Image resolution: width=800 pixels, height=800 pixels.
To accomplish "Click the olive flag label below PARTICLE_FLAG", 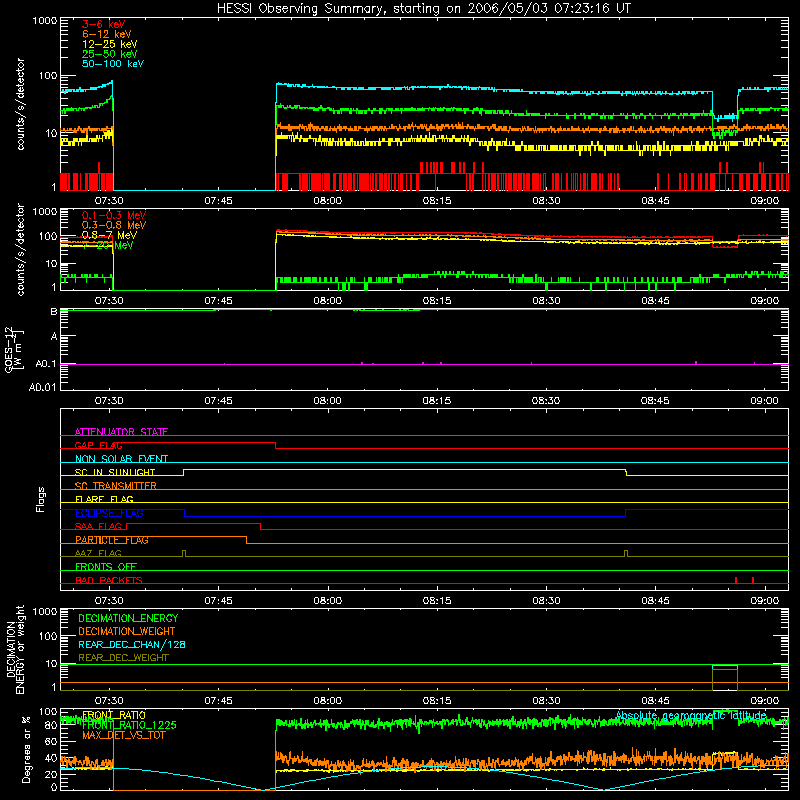I will [98, 553].
